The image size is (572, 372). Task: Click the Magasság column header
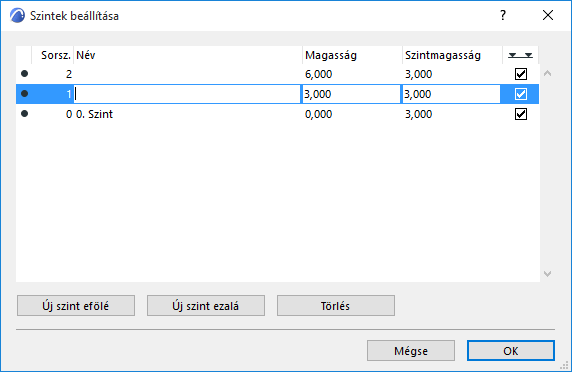point(331,55)
